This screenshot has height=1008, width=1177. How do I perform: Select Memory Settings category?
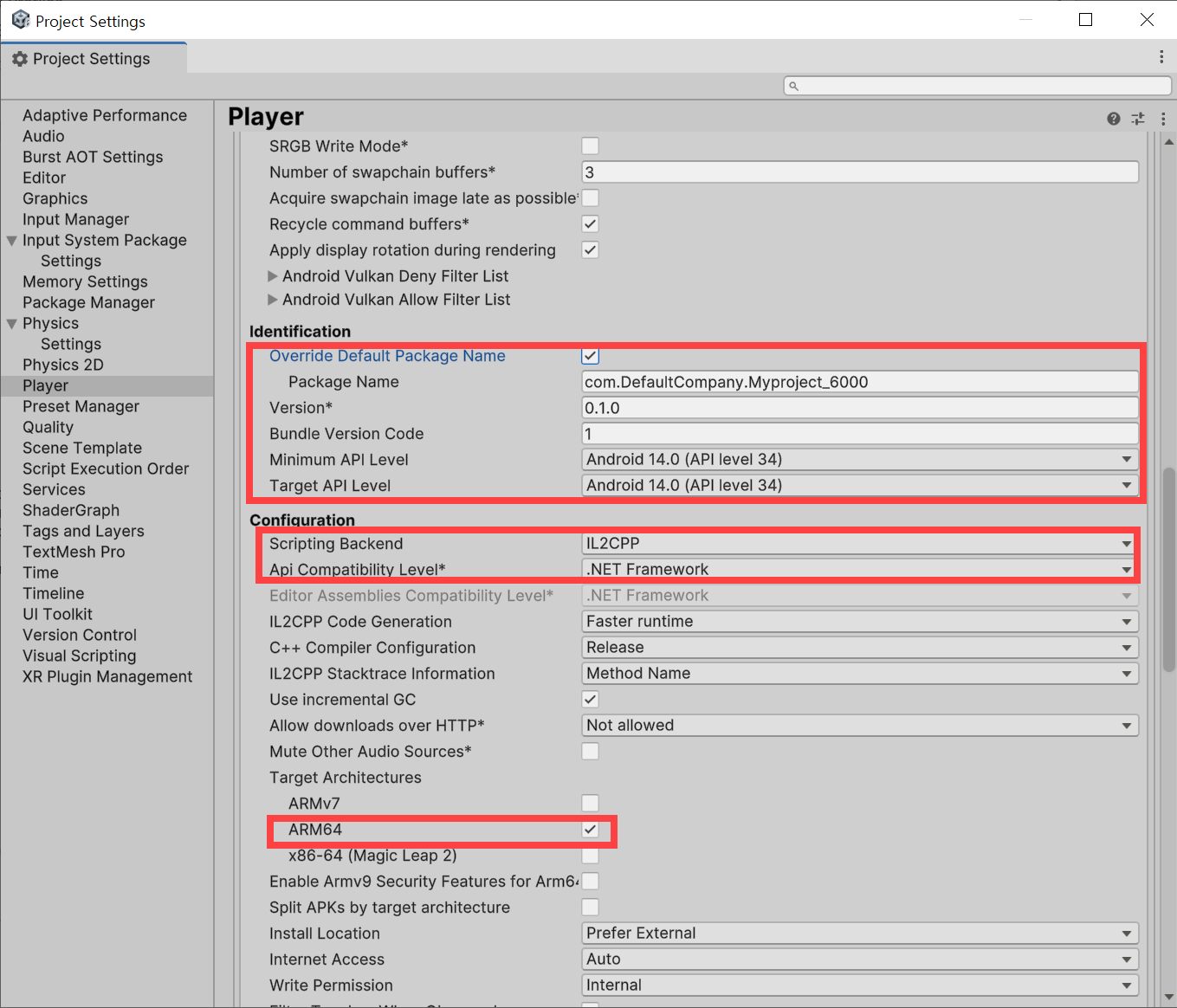click(85, 282)
